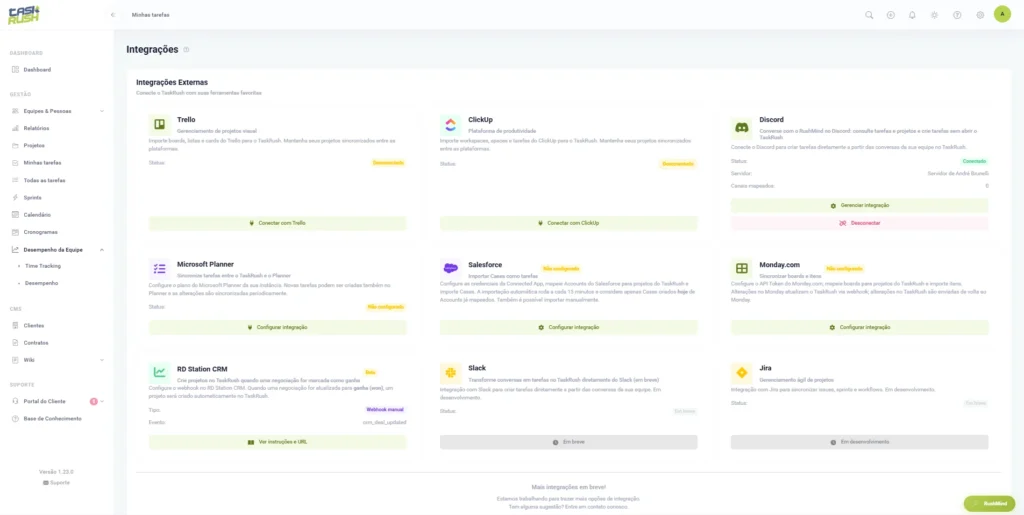
Task: Click the Jira integration icon
Action: tap(741, 372)
